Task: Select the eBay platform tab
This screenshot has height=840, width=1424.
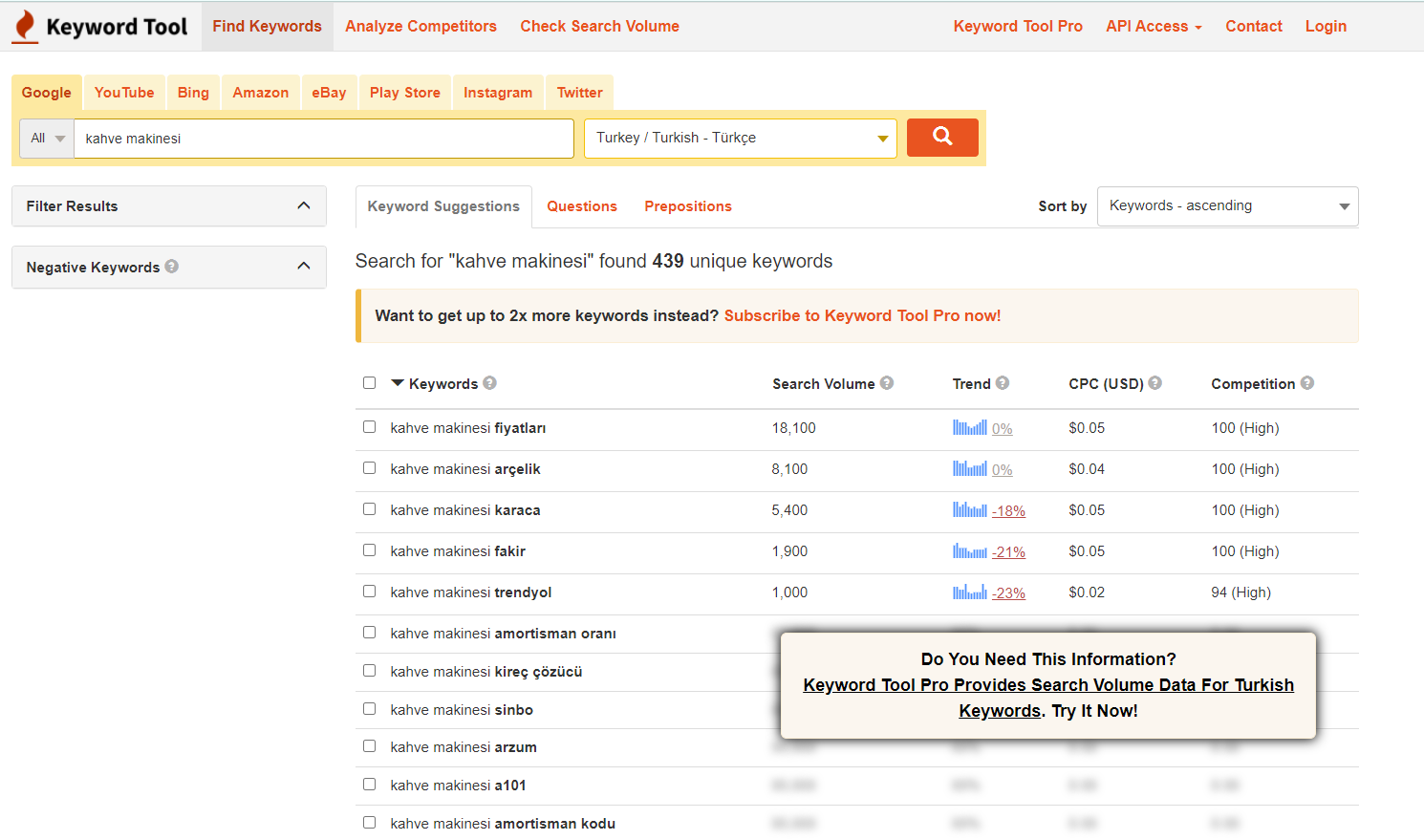Action: pos(329,93)
